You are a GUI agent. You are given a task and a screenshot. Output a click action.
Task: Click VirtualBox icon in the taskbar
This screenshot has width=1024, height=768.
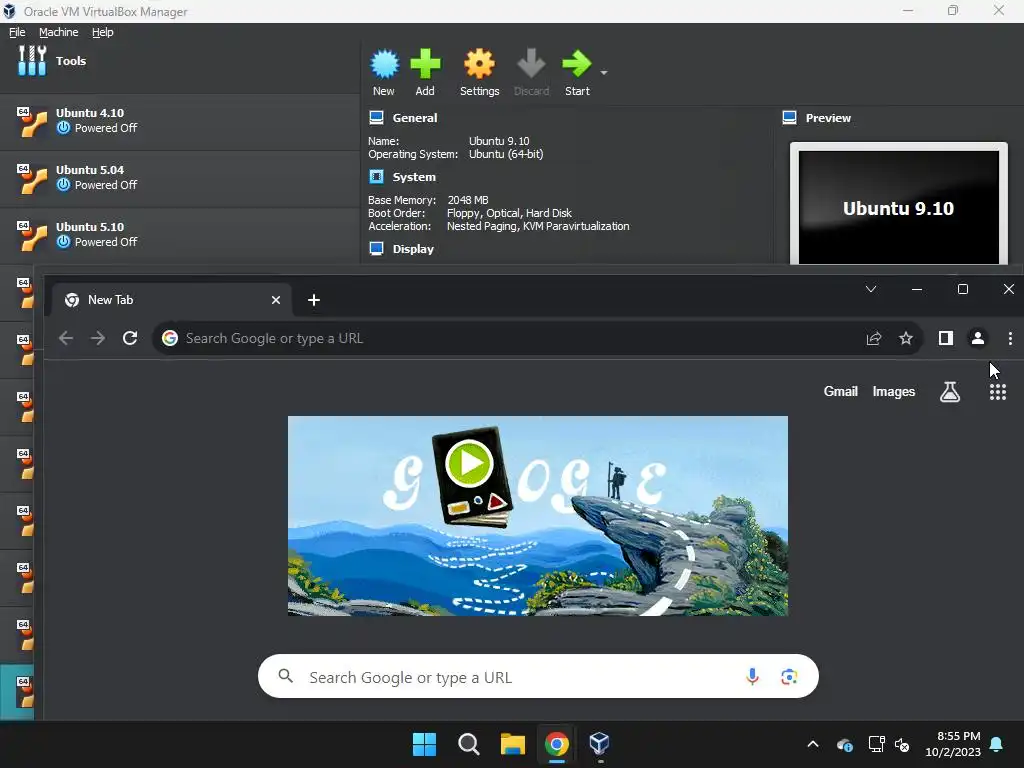tap(600, 744)
